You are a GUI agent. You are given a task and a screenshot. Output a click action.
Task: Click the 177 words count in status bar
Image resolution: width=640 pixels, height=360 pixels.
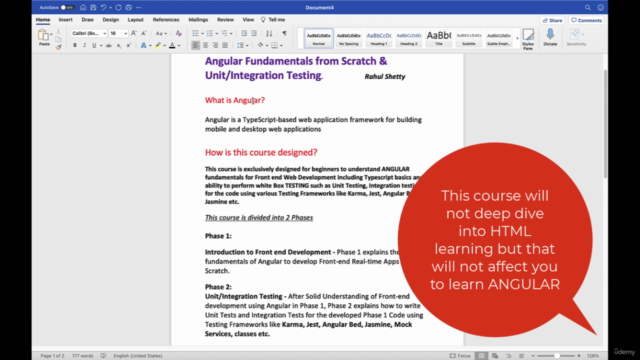tap(82, 356)
